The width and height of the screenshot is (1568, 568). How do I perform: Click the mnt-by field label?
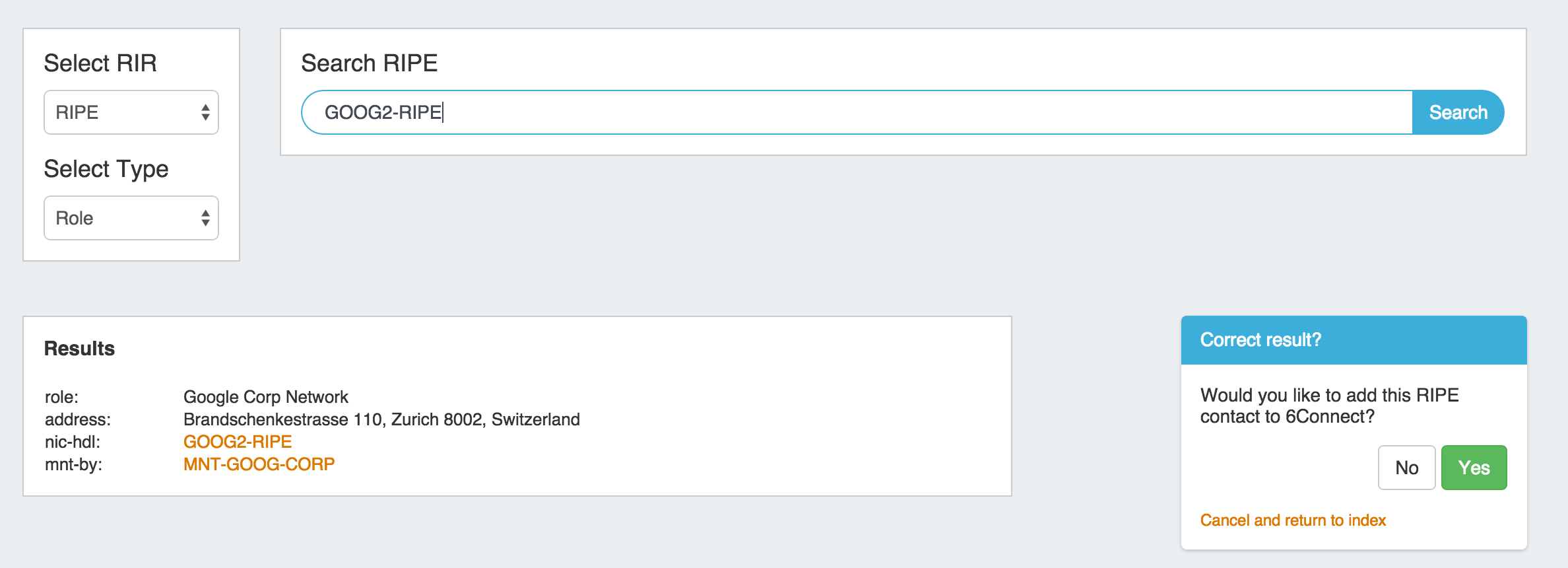click(x=73, y=464)
